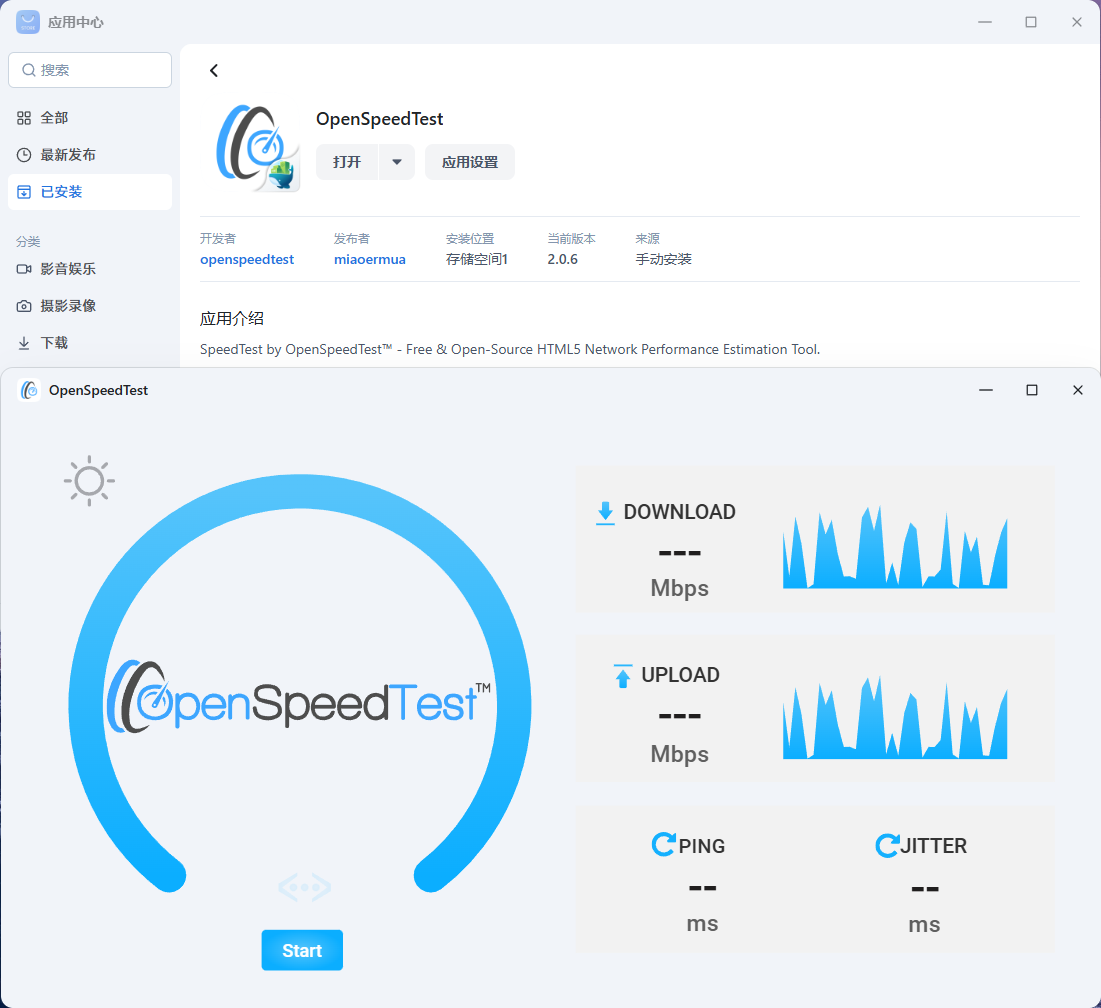Click the Start speed test button
This screenshot has height=1008, width=1101.
(302, 950)
